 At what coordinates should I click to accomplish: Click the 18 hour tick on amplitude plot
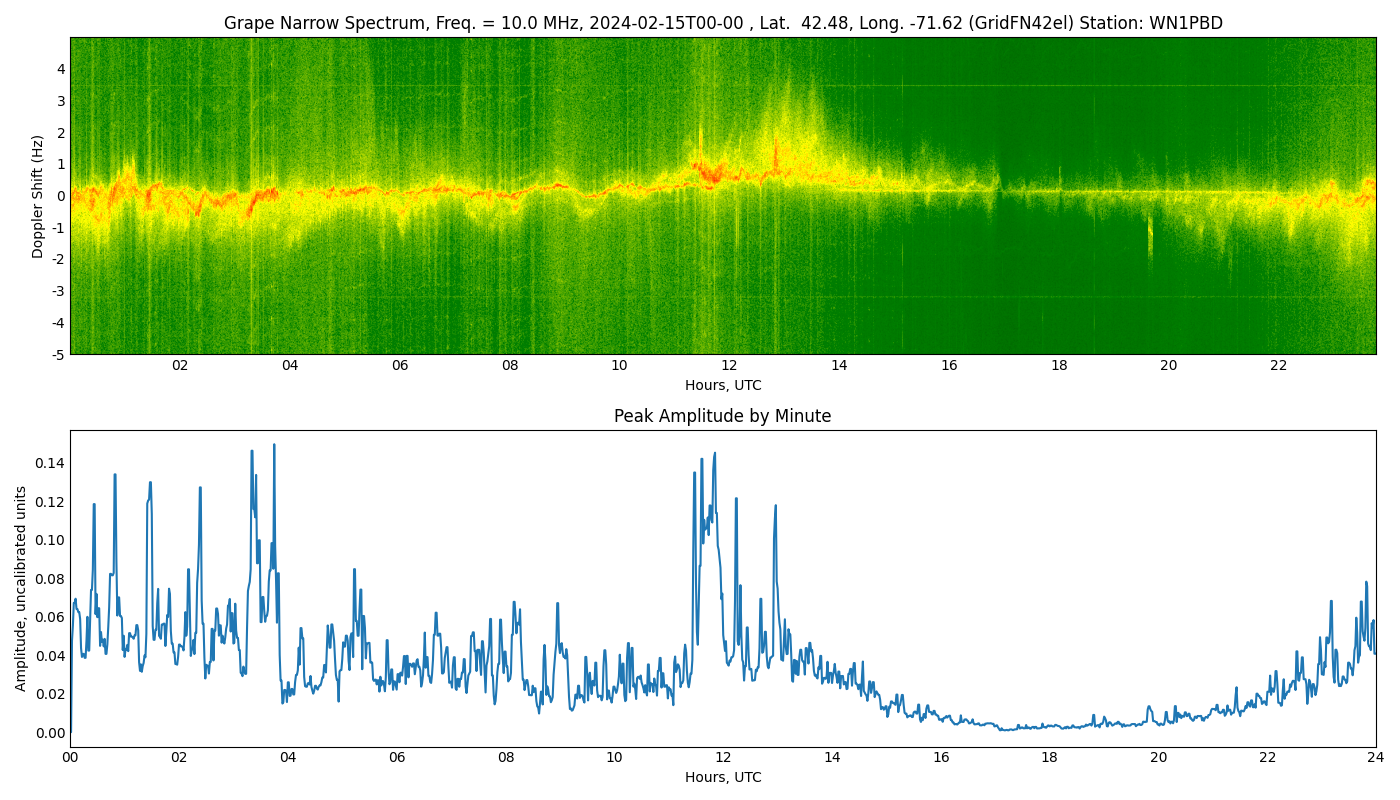point(1049,758)
